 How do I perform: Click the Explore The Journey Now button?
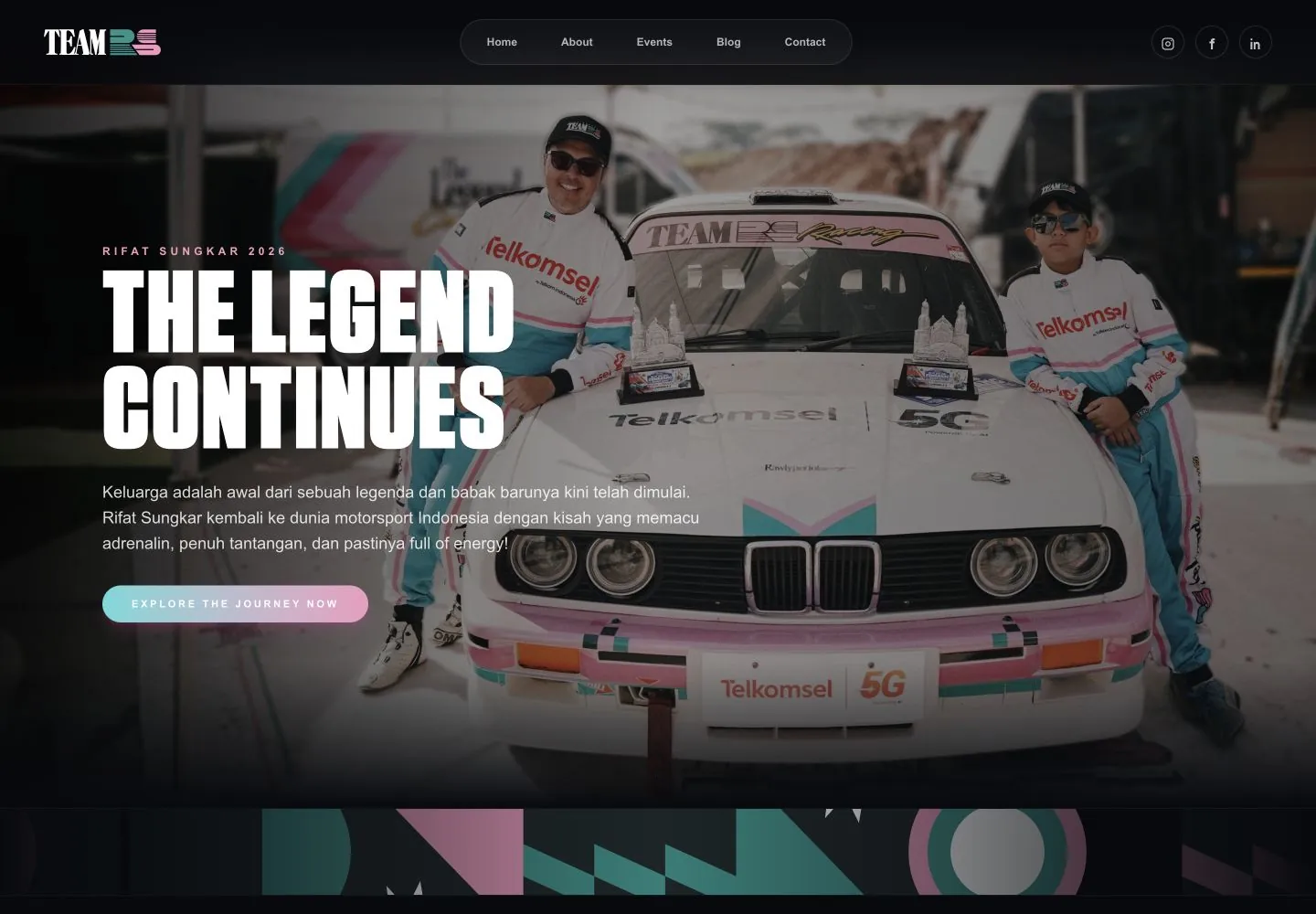tap(235, 604)
